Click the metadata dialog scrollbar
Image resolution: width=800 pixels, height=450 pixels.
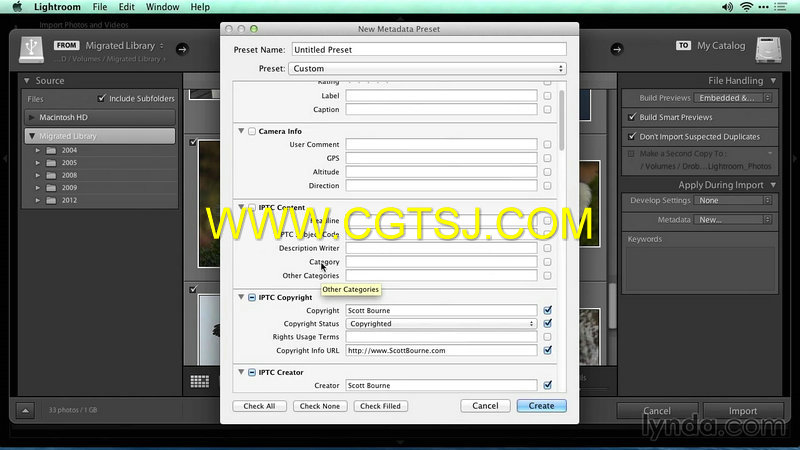pyautogui.click(x=562, y=120)
